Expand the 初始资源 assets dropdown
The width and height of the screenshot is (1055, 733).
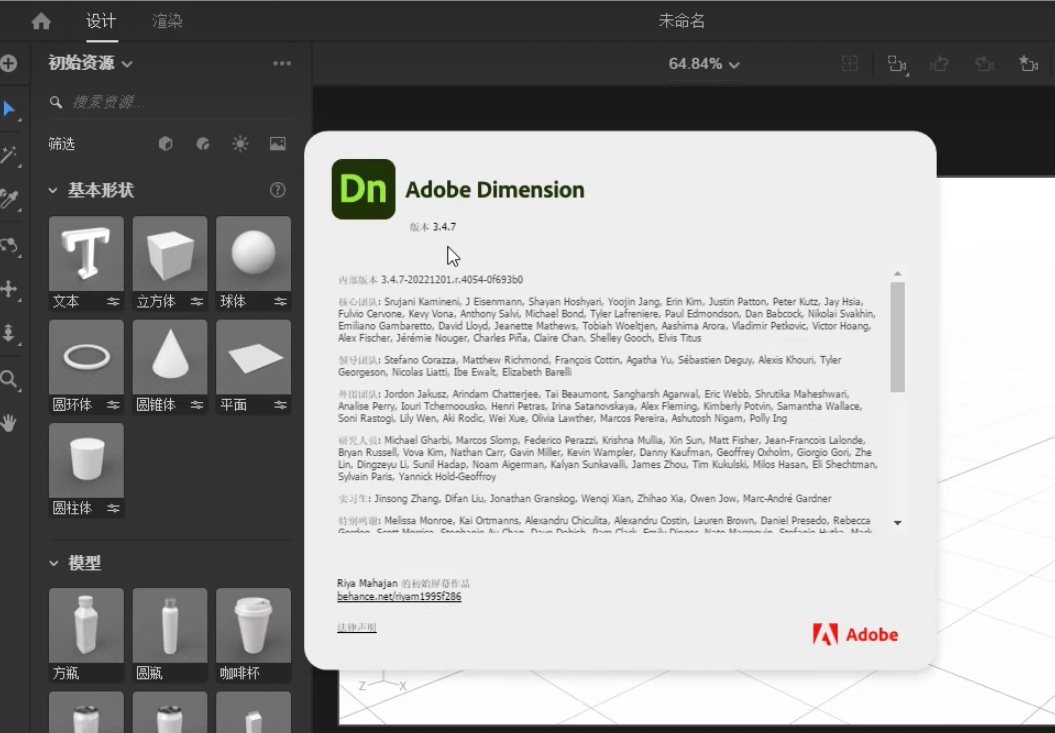pos(90,63)
